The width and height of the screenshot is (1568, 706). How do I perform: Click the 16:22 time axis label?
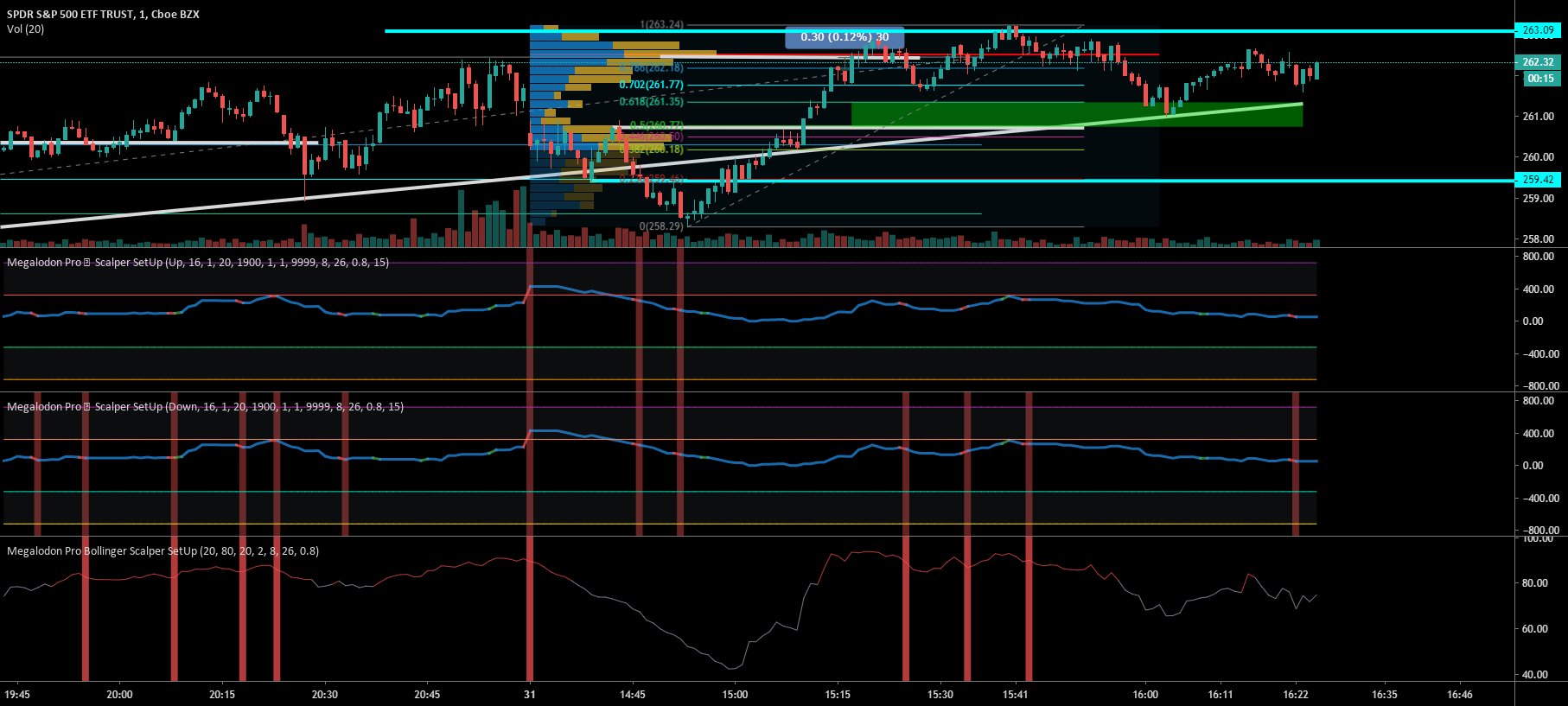[1296, 695]
